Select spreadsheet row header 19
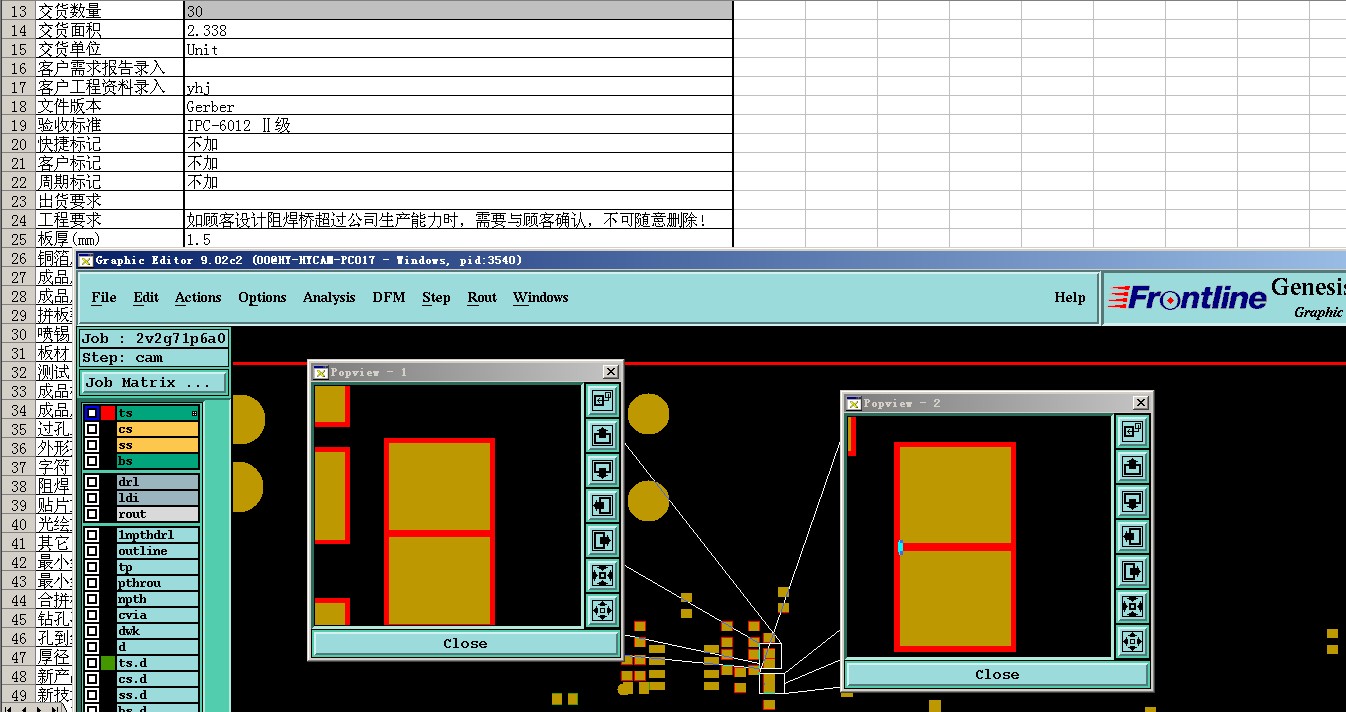This screenshot has height=712, width=1346. tap(18, 125)
